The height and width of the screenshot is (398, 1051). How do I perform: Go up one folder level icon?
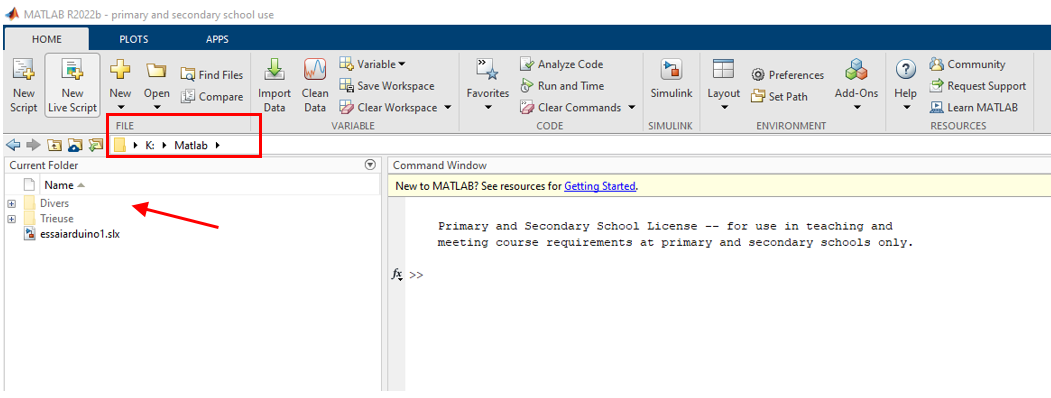tap(55, 145)
